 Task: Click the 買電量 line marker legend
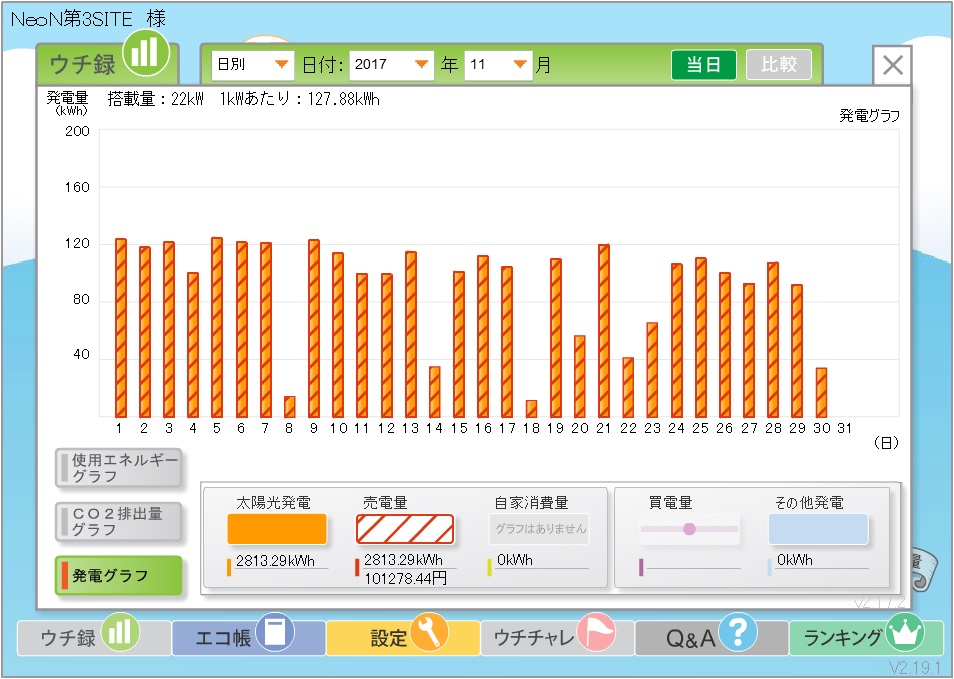(689, 529)
